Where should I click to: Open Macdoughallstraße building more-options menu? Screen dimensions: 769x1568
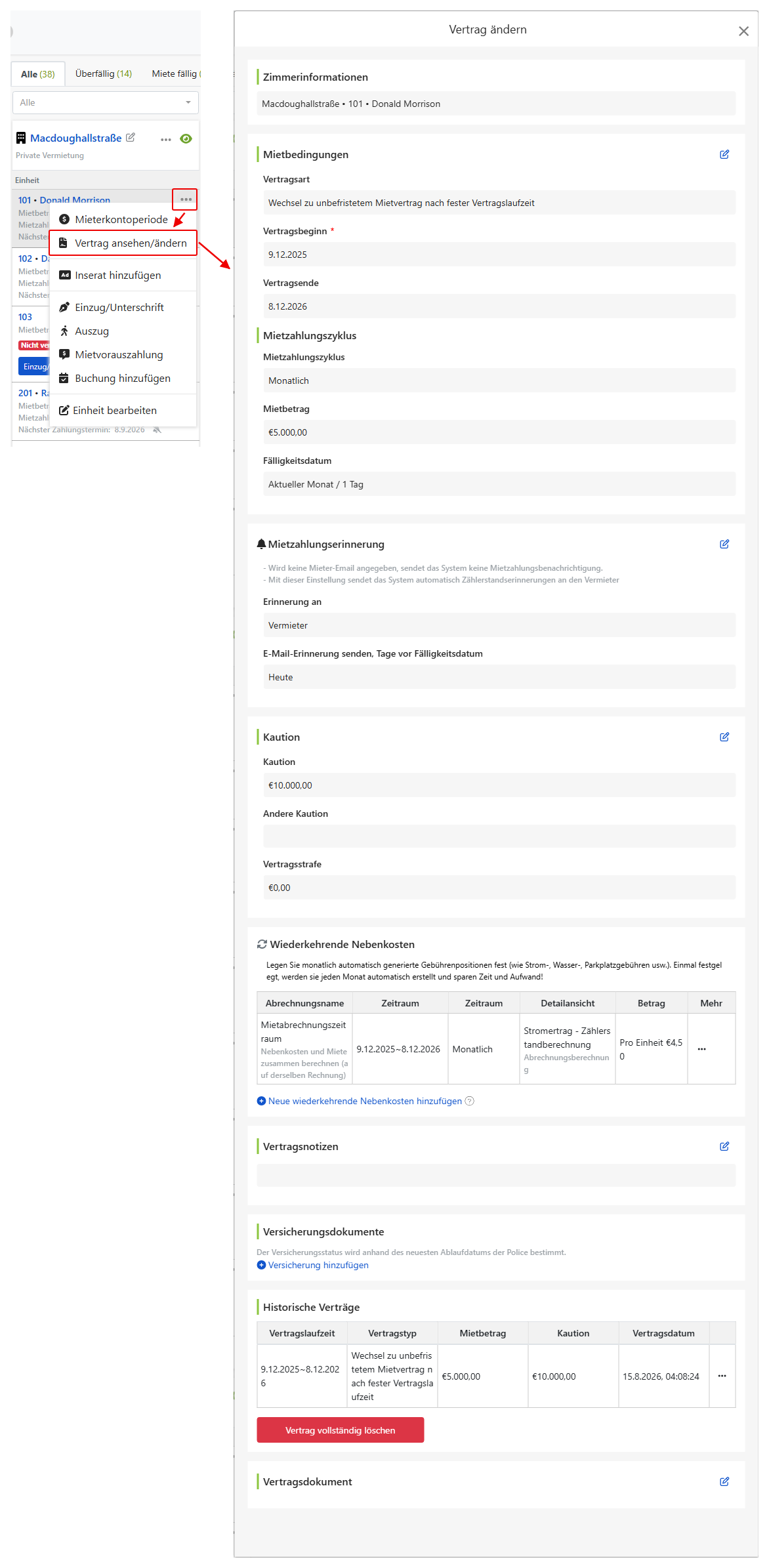[166, 139]
